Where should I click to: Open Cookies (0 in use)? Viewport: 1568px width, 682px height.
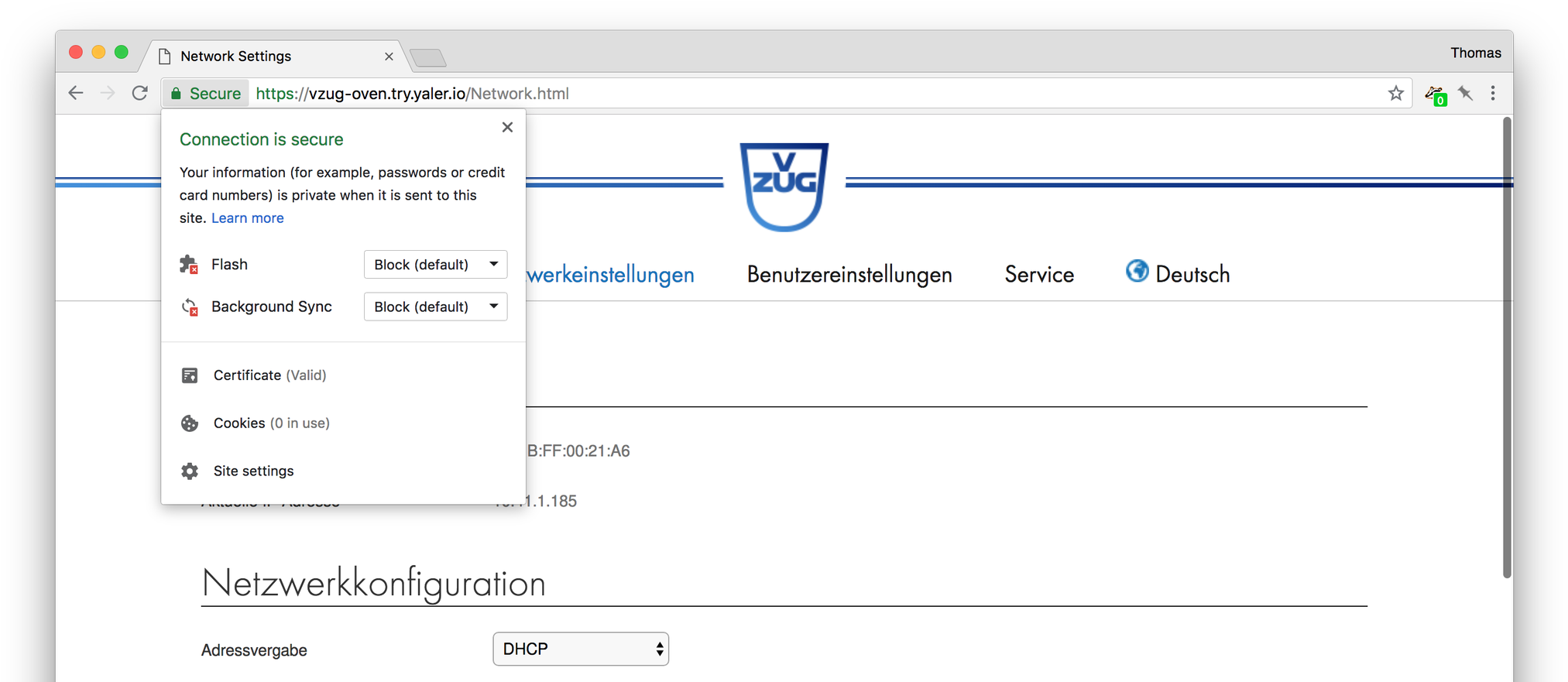point(271,423)
